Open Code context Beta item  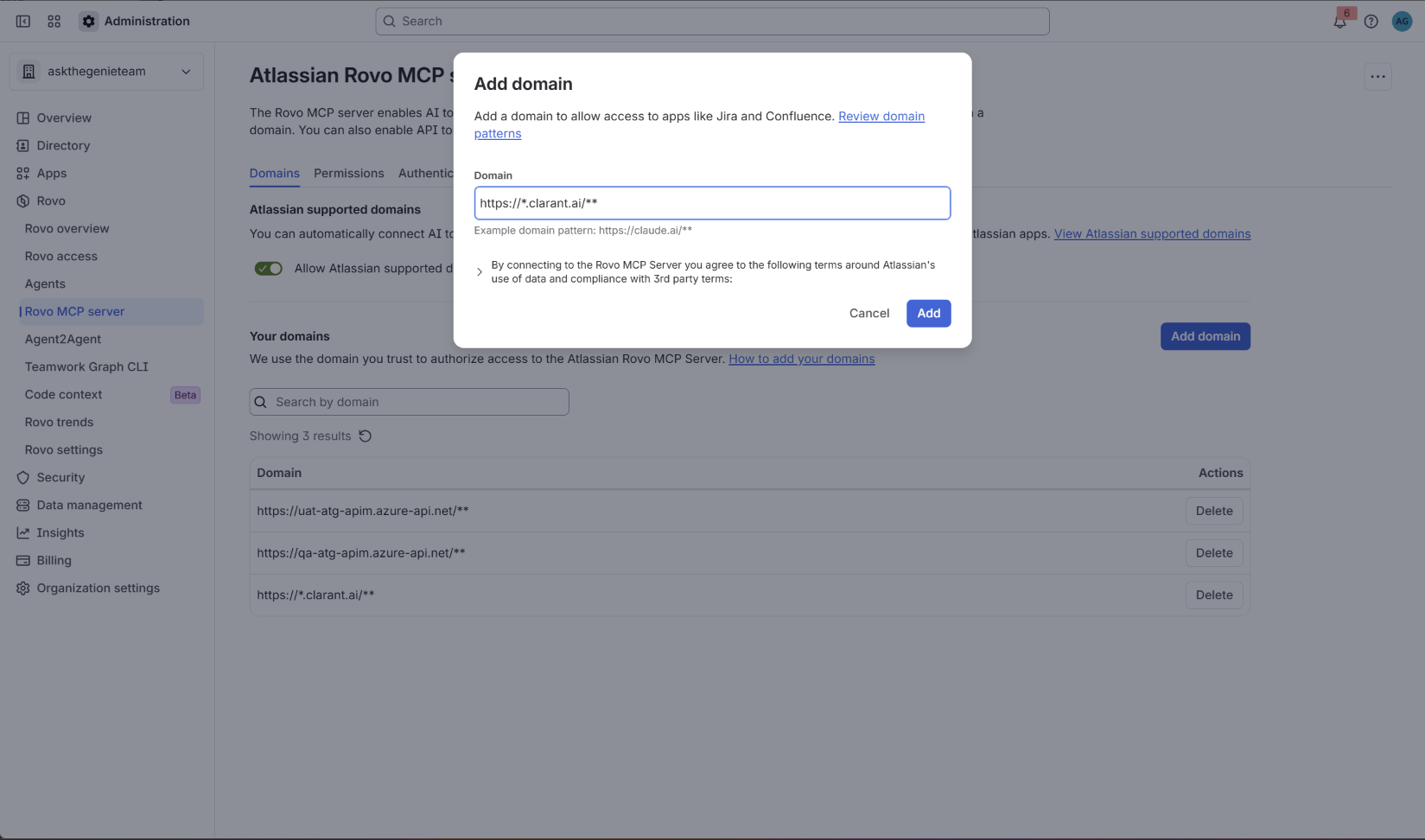(111, 394)
